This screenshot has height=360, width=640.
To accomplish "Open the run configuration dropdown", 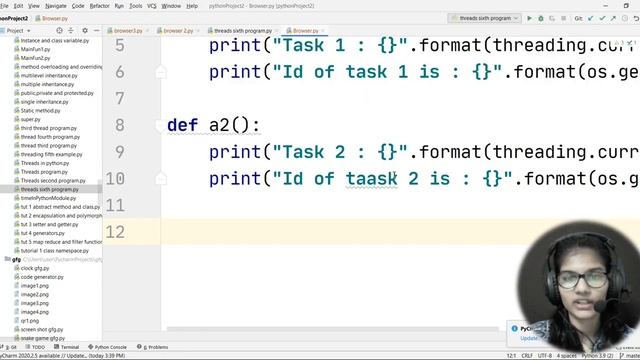I will tap(484, 18).
